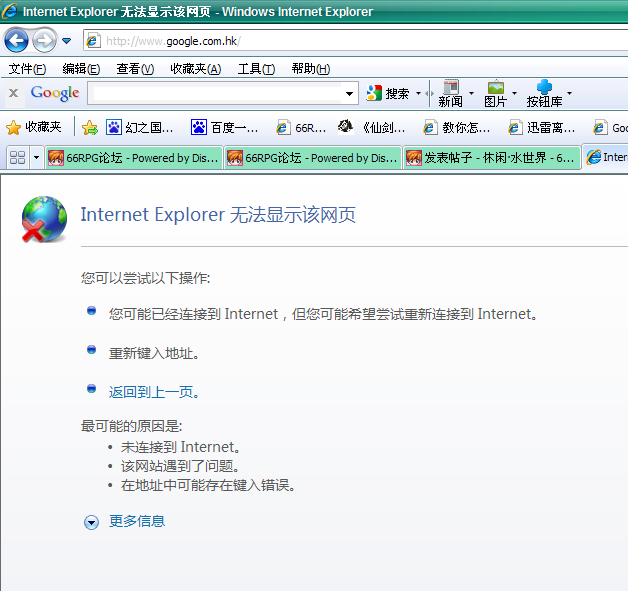Screen dimensions: 628x591
Task: Click the 搜索 button on Google toolbar
Action: [x=388, y=93]
